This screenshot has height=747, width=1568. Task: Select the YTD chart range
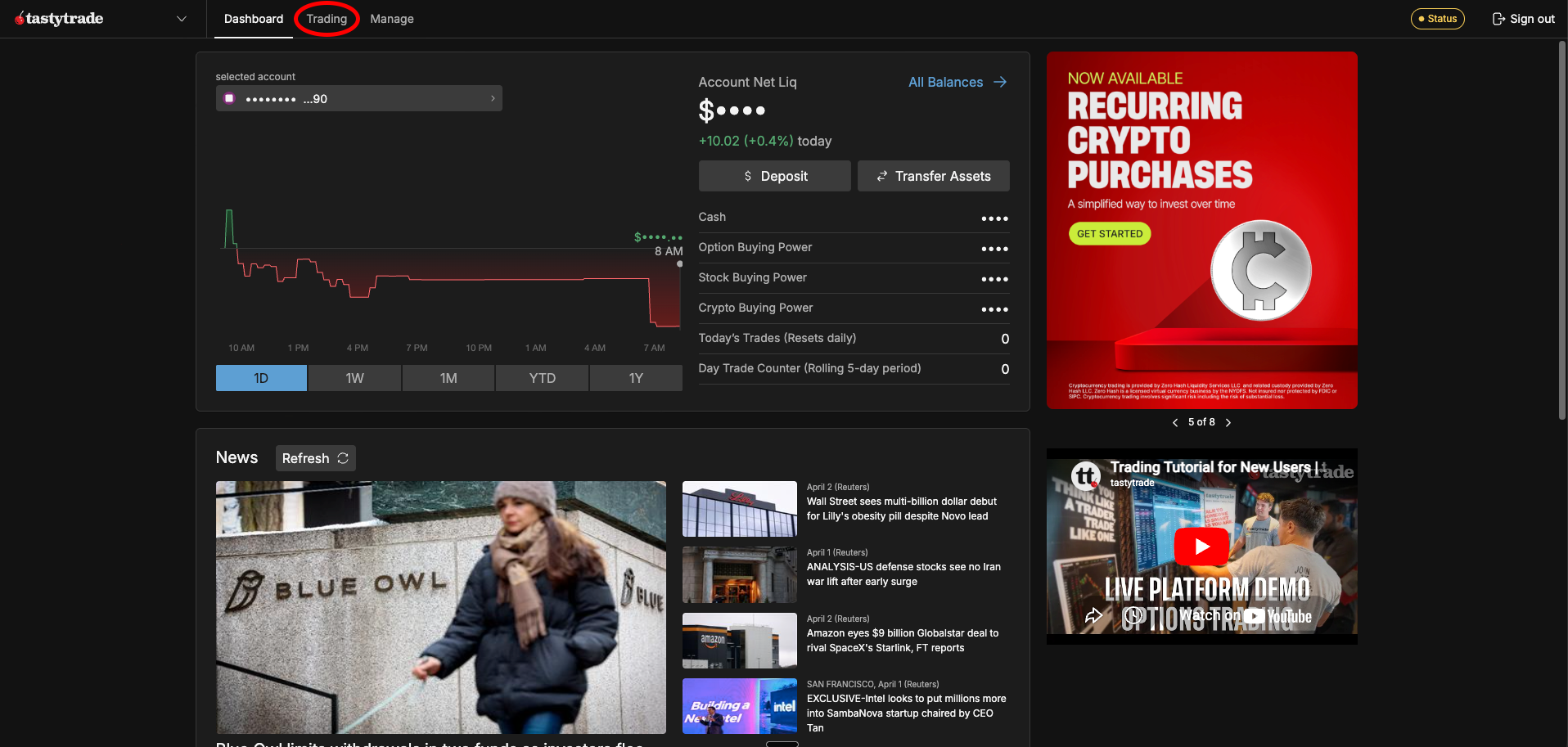542,378
